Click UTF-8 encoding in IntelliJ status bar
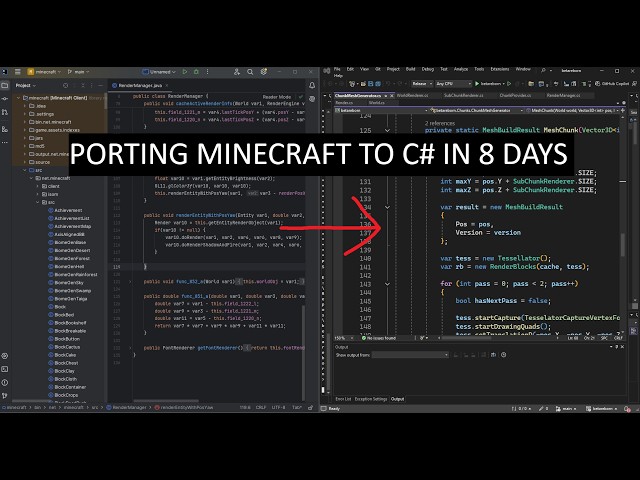Screen dimensions: 640x480 point(278,407)
